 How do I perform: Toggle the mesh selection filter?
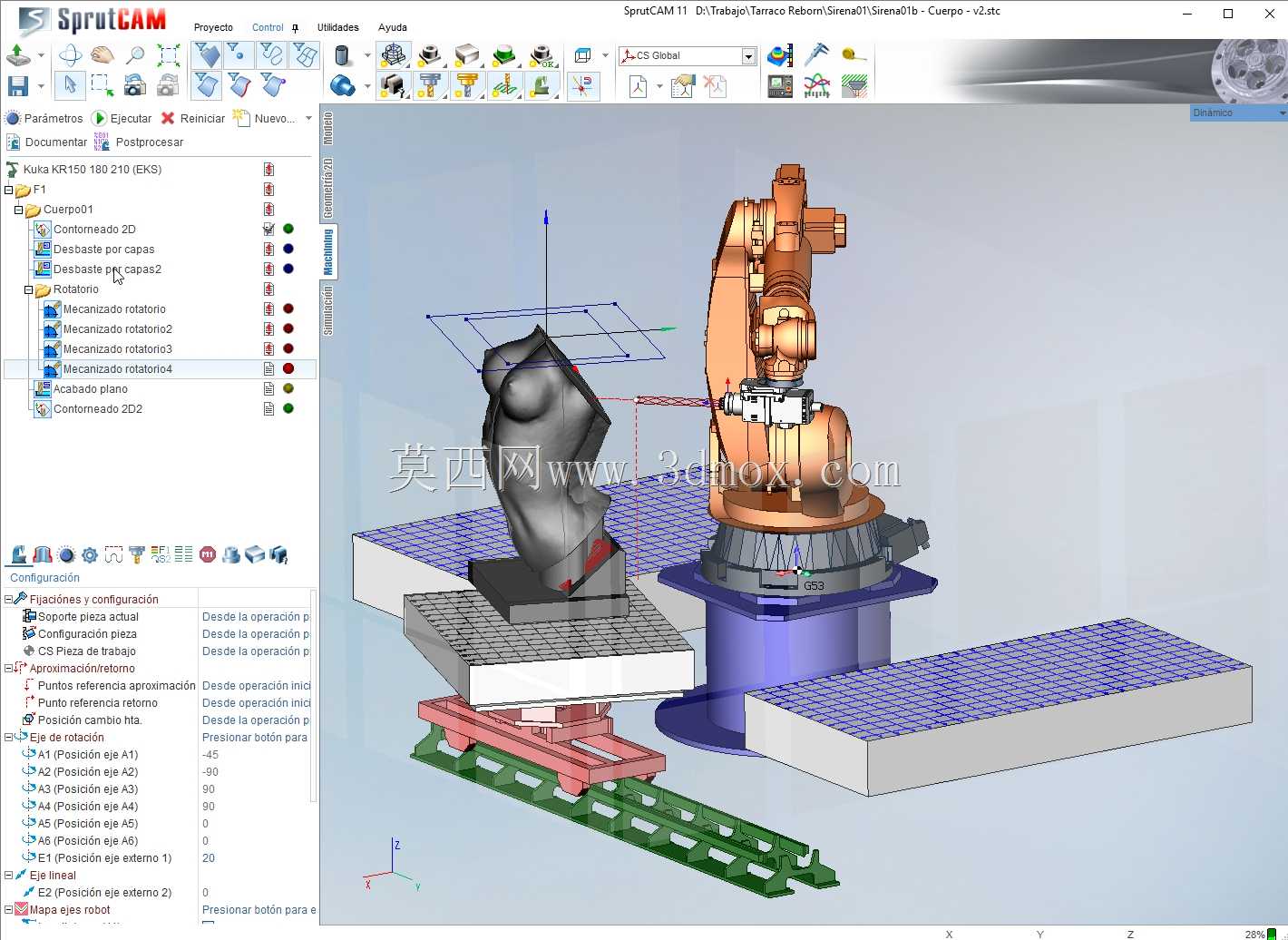click(x=305, y=54)
